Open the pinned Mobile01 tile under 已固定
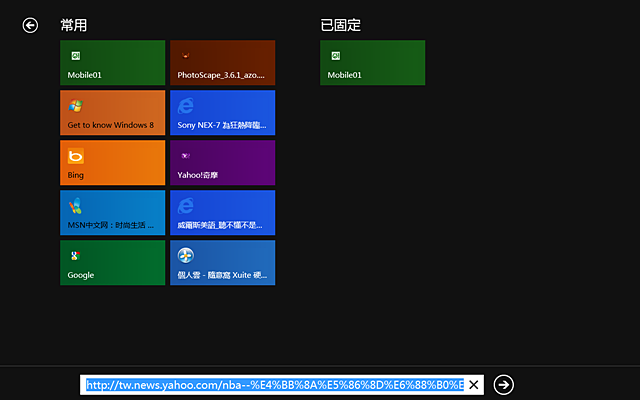 pos(373,62)
